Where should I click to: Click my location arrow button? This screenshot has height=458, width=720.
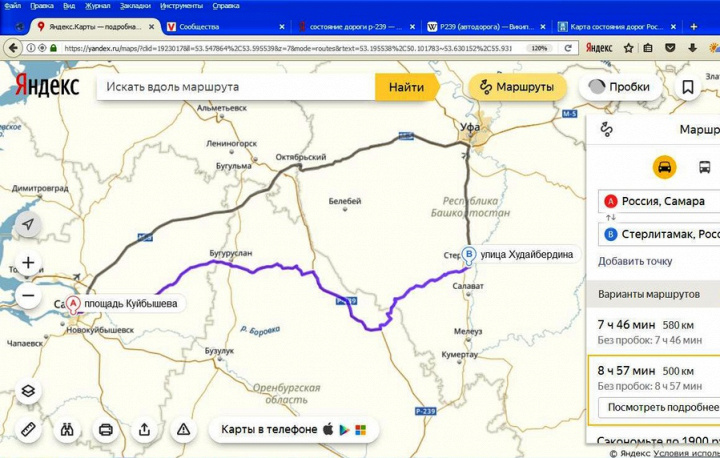(x=28, y=224)
